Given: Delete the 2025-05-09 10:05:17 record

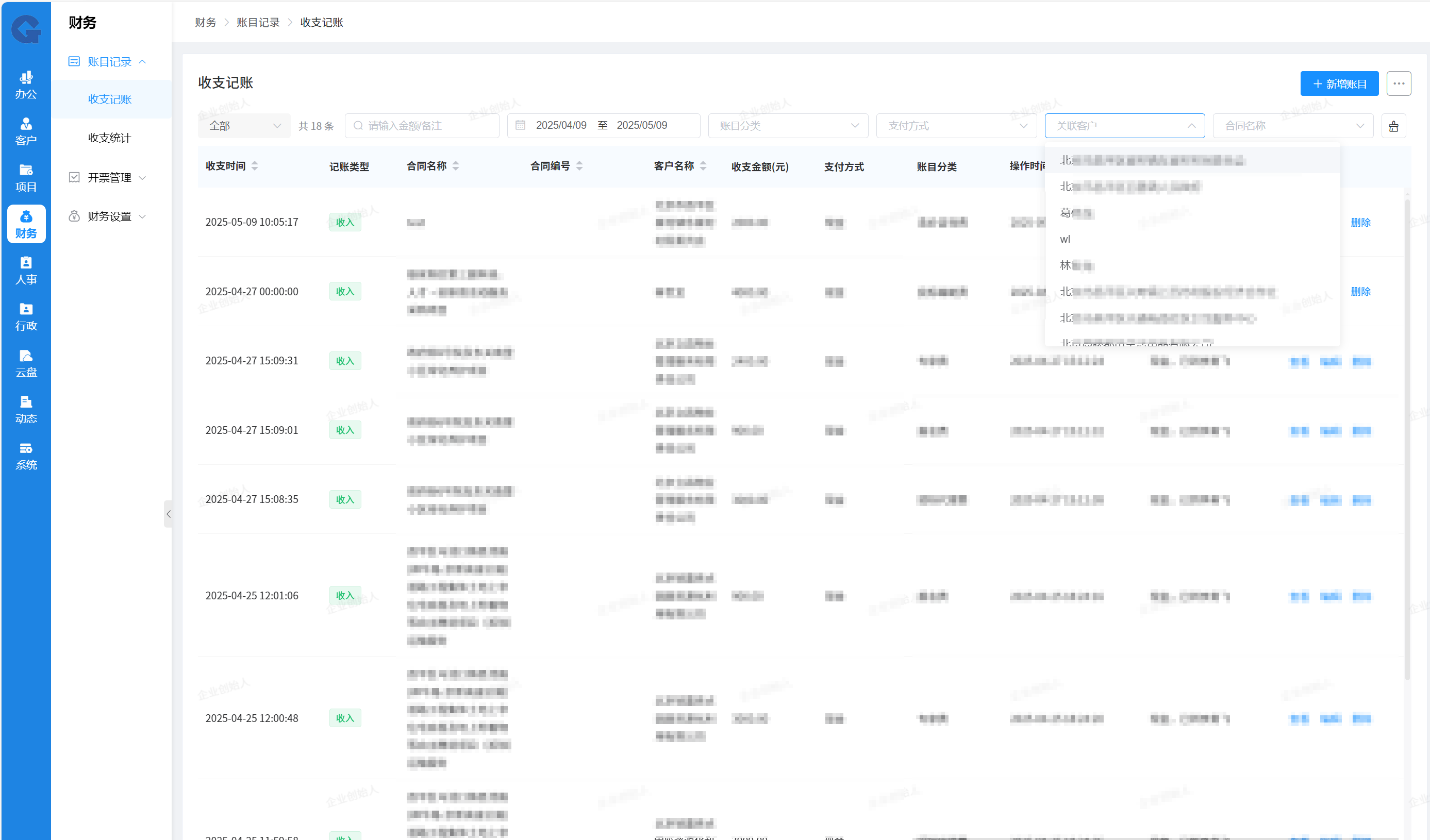Looking at the screenshot, I should click(x=1360, y=222).
